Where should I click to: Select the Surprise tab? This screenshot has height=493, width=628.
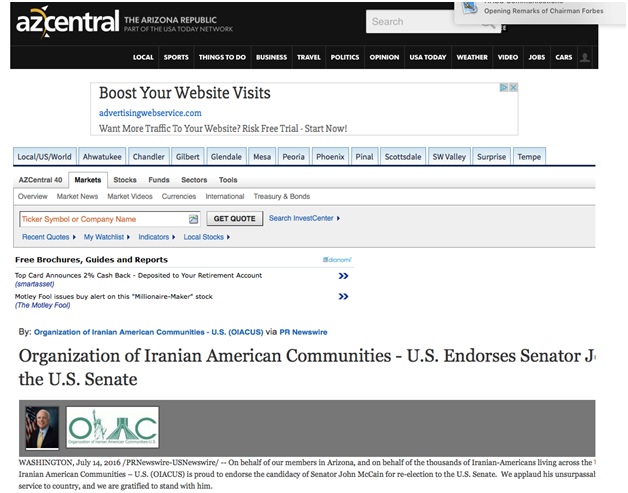pyautogui.click(x=491, y=157)
